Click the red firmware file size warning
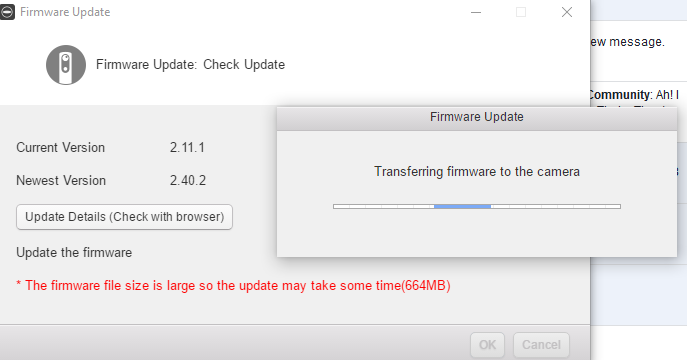Image resolution: width=687 pixels, height=360 pixels. (234, 286)
